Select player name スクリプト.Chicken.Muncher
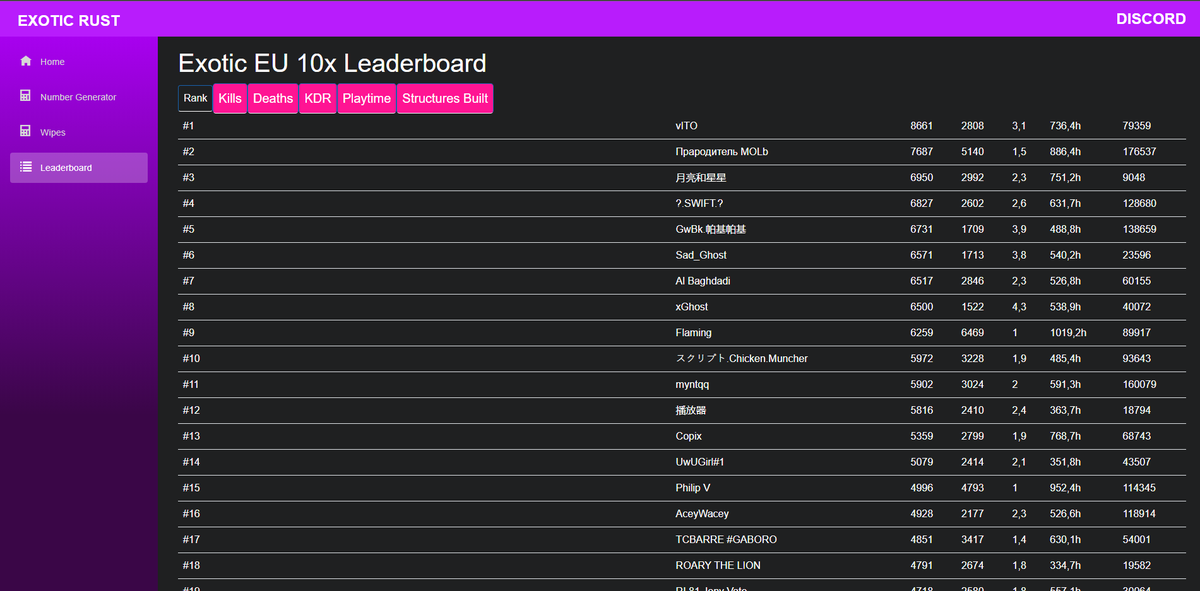This screenshot has width=1200, height=591. click(x=742, y=359)
